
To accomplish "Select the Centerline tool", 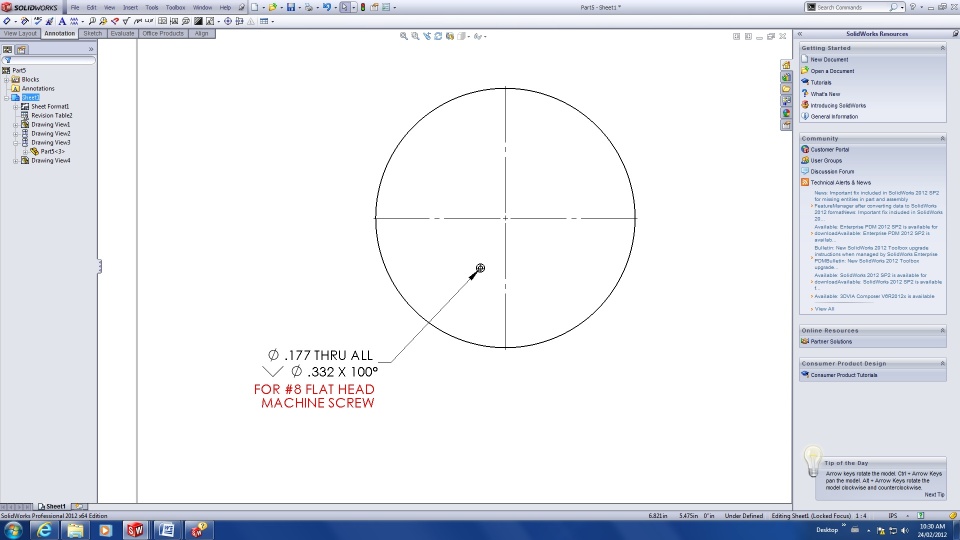I will 239,21.
